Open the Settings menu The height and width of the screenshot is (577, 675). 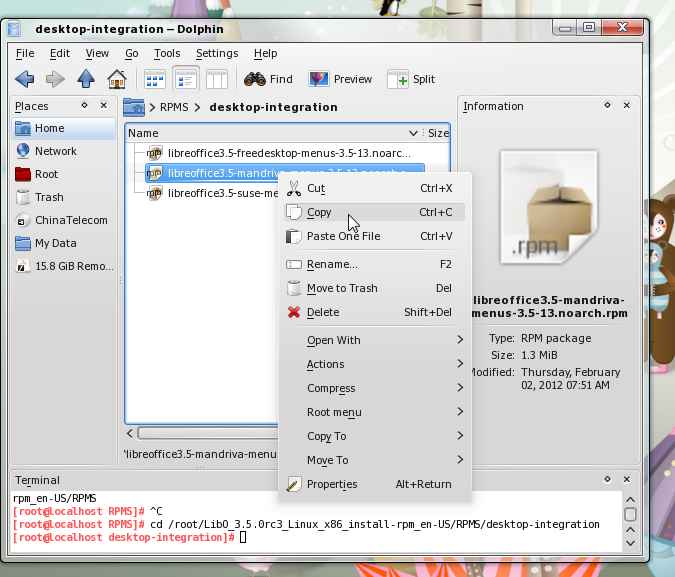[x=217, y=53]
